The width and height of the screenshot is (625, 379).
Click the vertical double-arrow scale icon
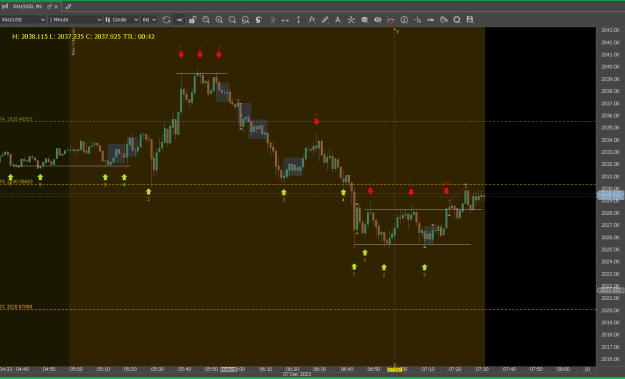click(299, 20)
